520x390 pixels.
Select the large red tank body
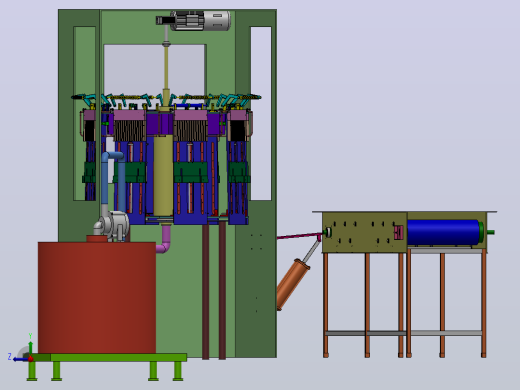tap(97, 298)
